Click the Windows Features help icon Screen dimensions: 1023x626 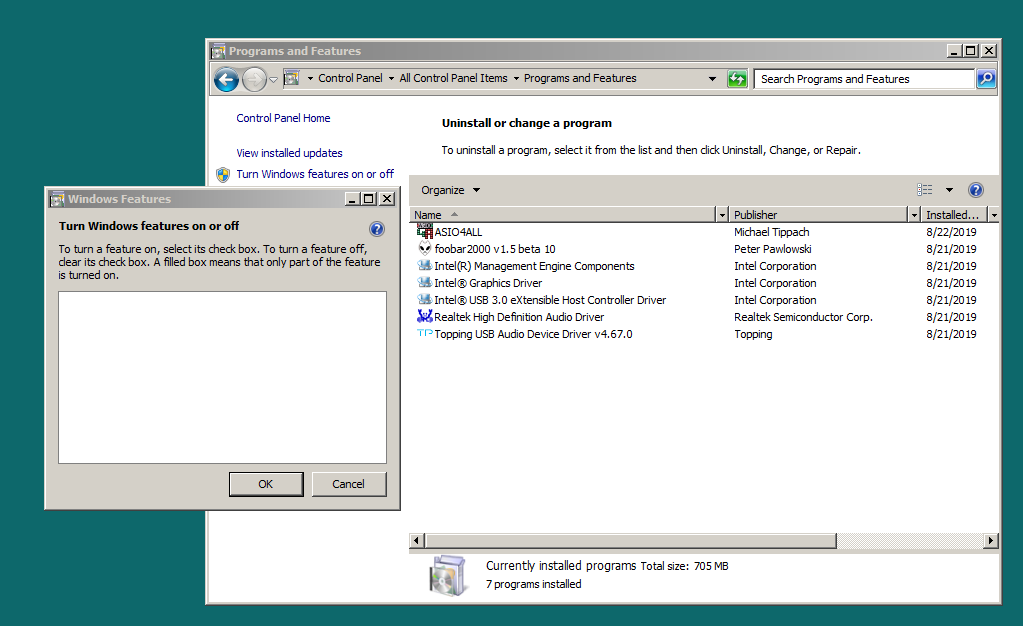[x=376, y=228]
